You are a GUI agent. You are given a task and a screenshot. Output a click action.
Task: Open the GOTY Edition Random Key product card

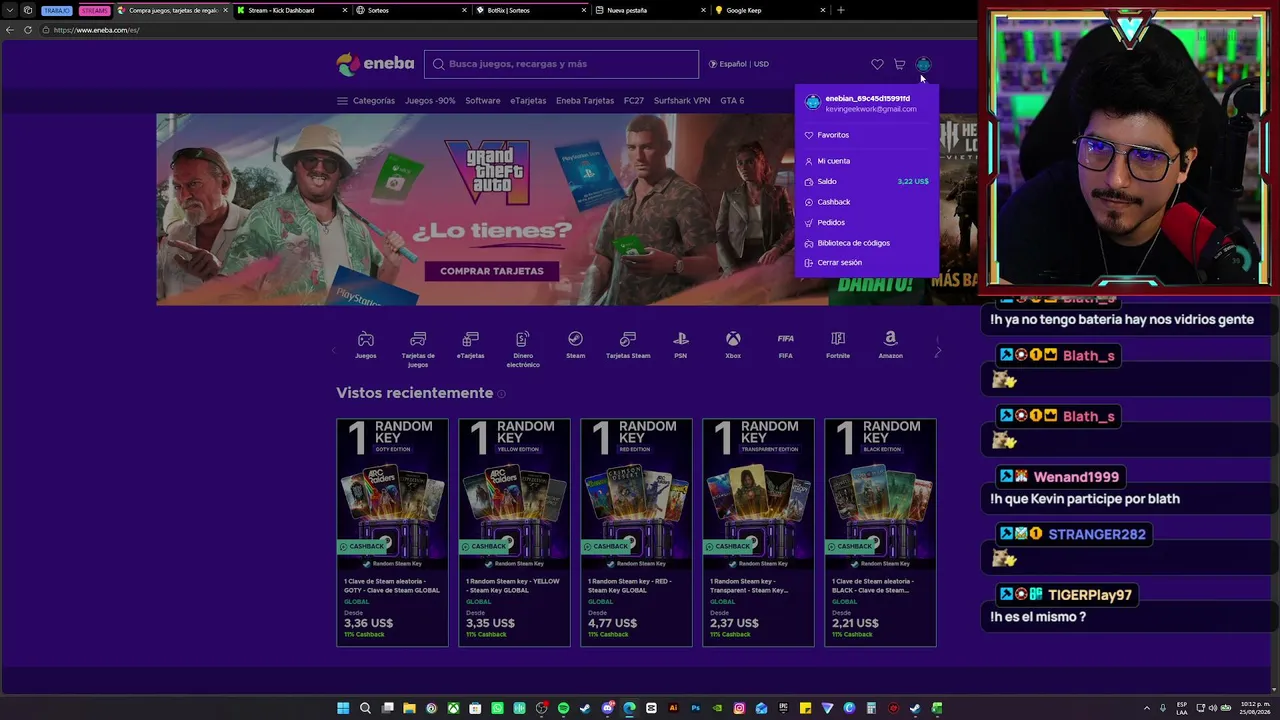(x=392, y=532)
